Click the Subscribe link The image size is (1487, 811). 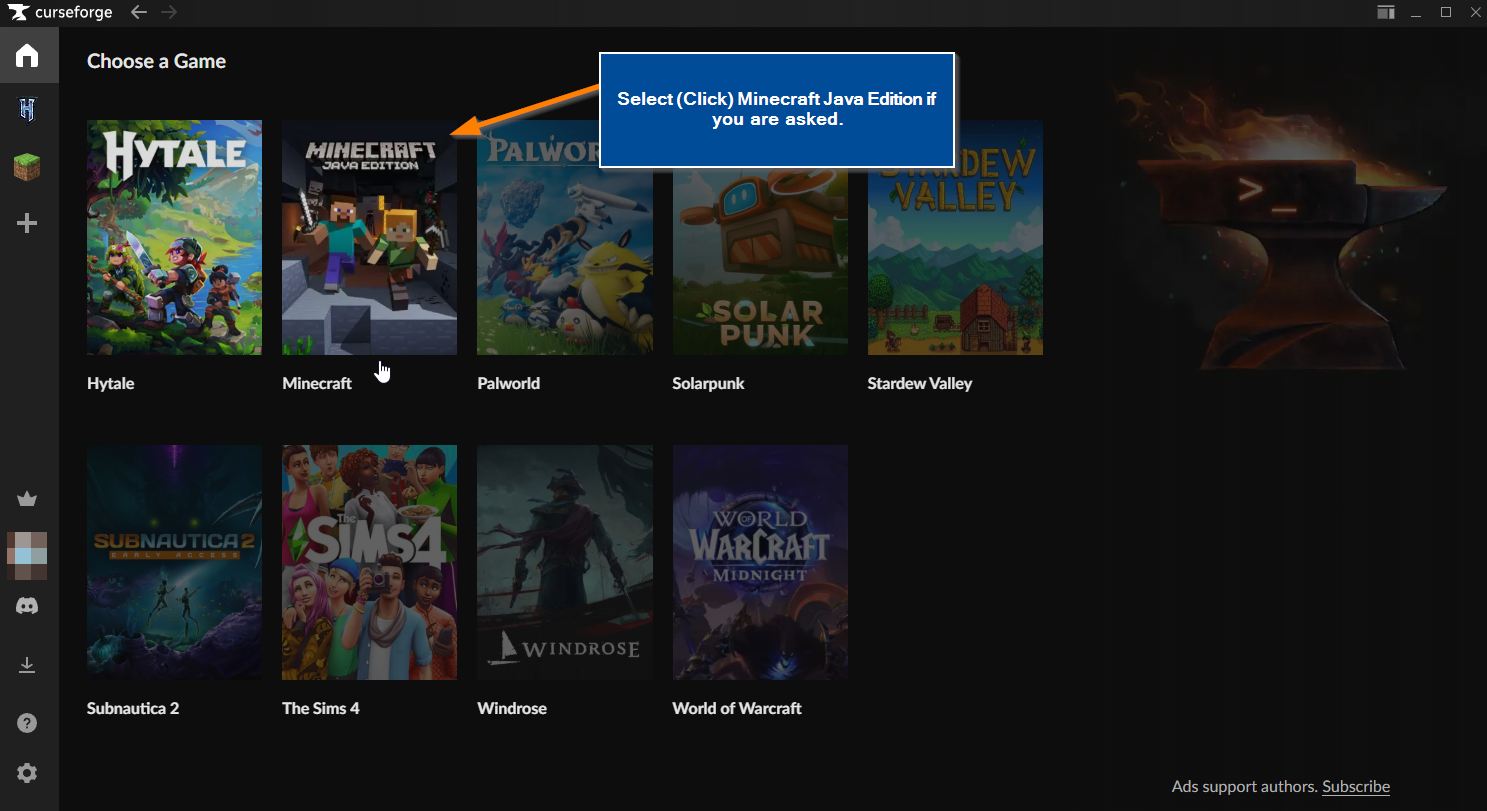coord(1356,786)
